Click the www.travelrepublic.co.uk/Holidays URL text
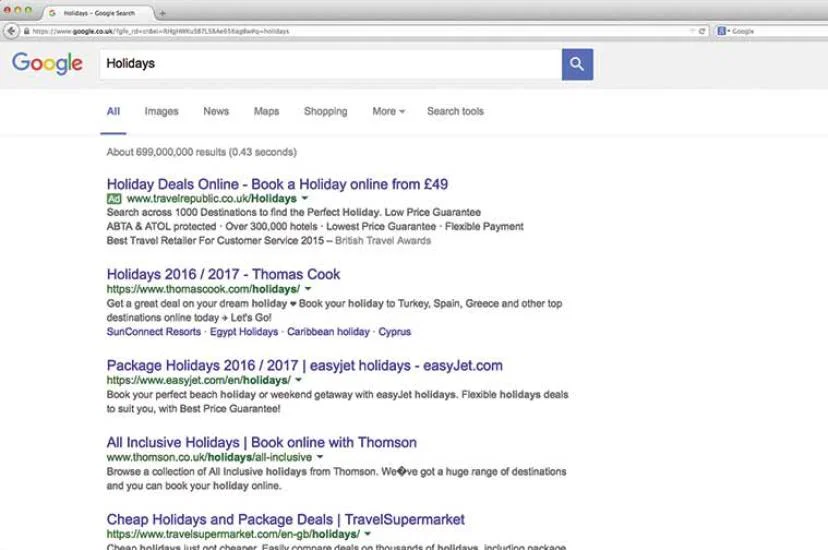Viewport: 828px width, 550px height. [212, 198]
